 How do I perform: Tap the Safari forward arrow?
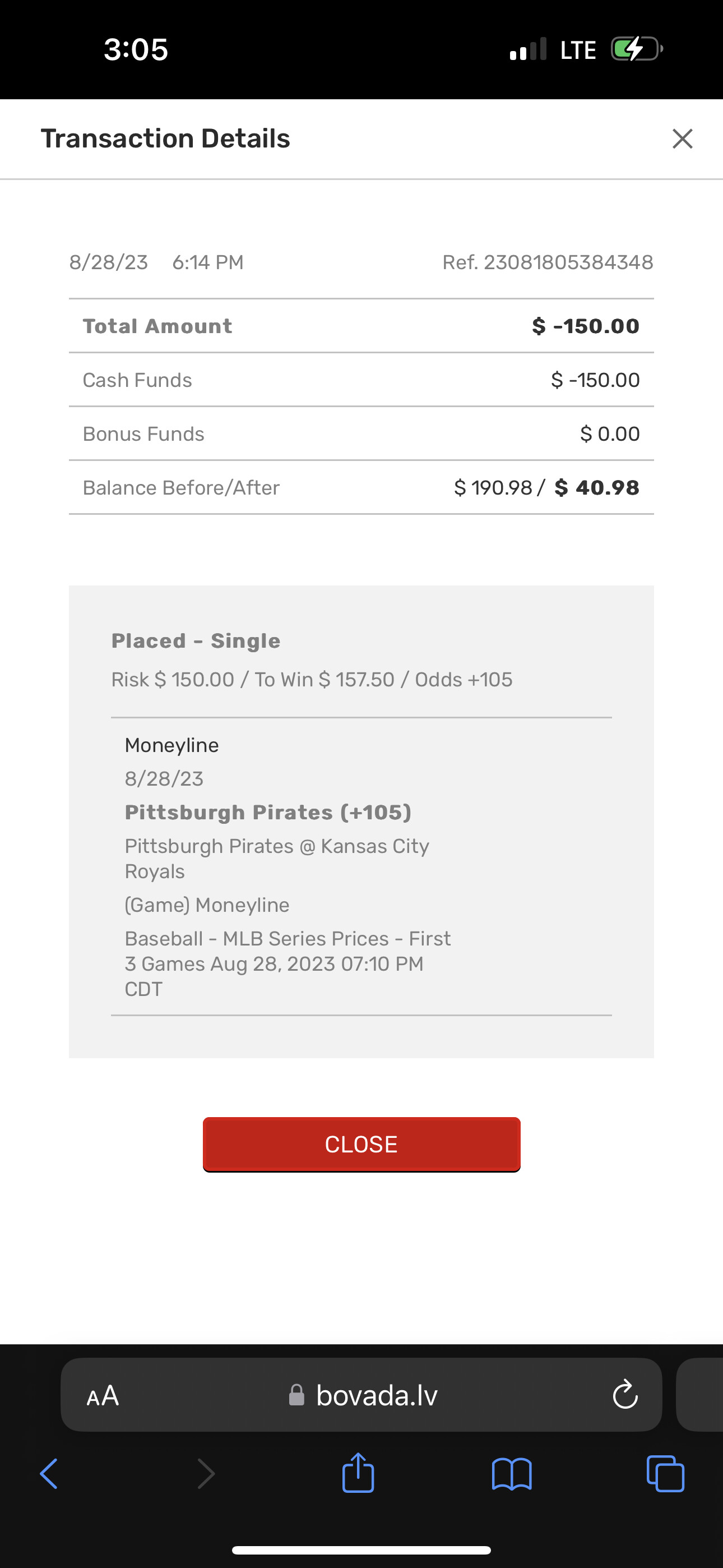[206, 1474]
